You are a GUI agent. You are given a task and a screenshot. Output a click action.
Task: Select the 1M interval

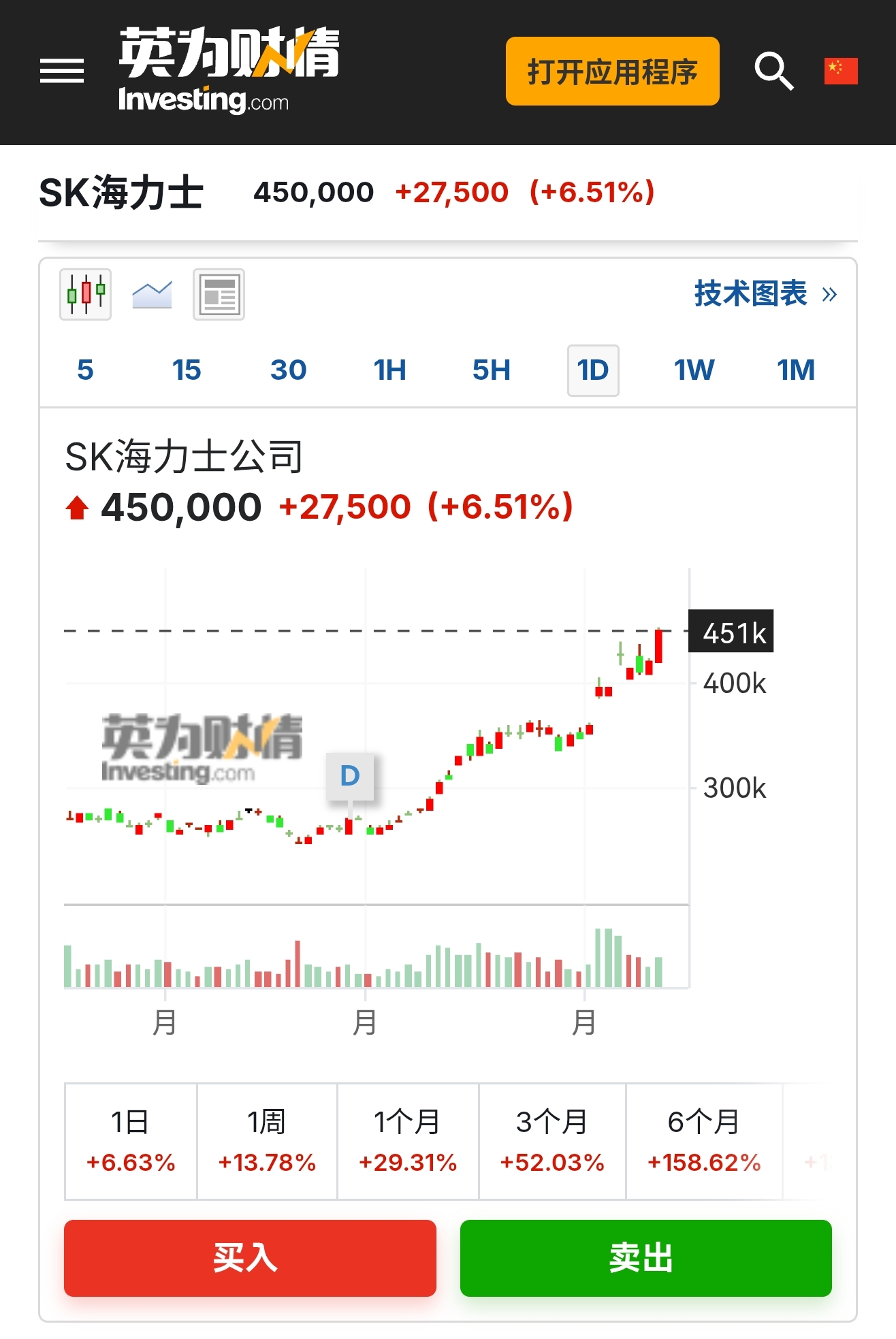point(795,370)
